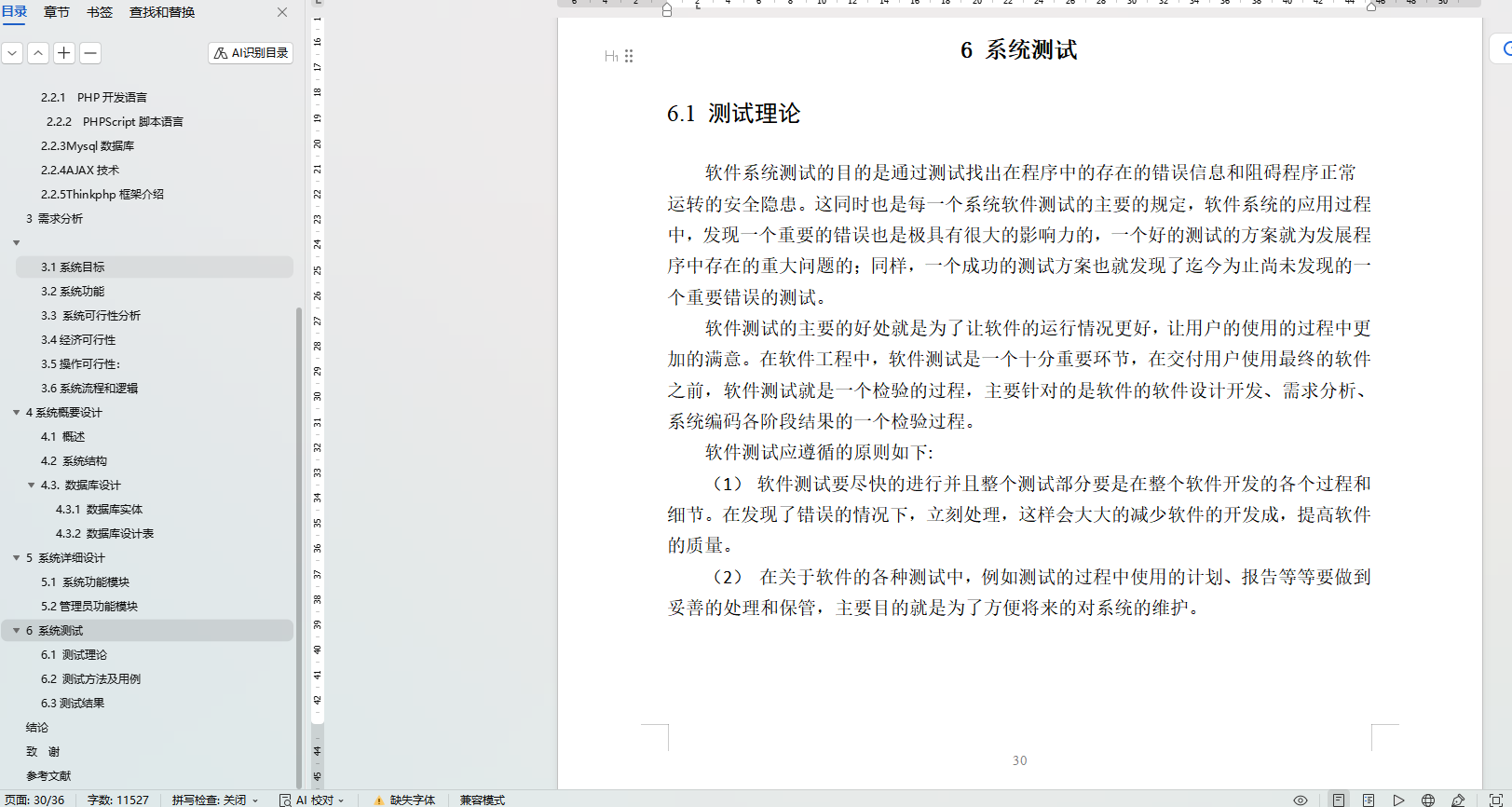1512x807 pixels.
Task: Click the minus icon in outline toolbar
Action: pos(90,53)
